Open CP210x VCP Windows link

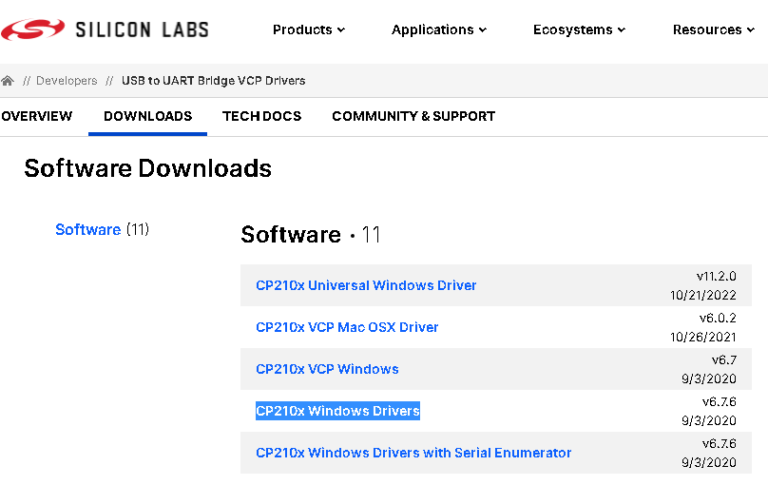point(327,369)
